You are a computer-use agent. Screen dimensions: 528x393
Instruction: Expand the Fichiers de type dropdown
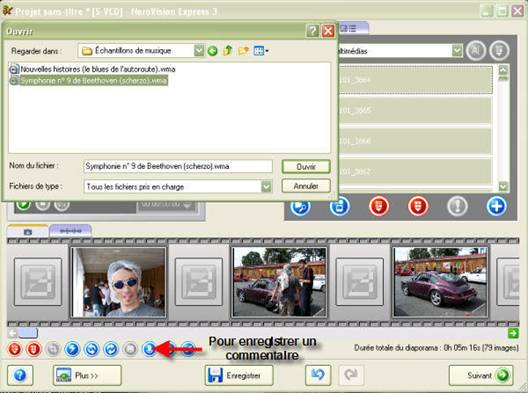pos(266,186)
